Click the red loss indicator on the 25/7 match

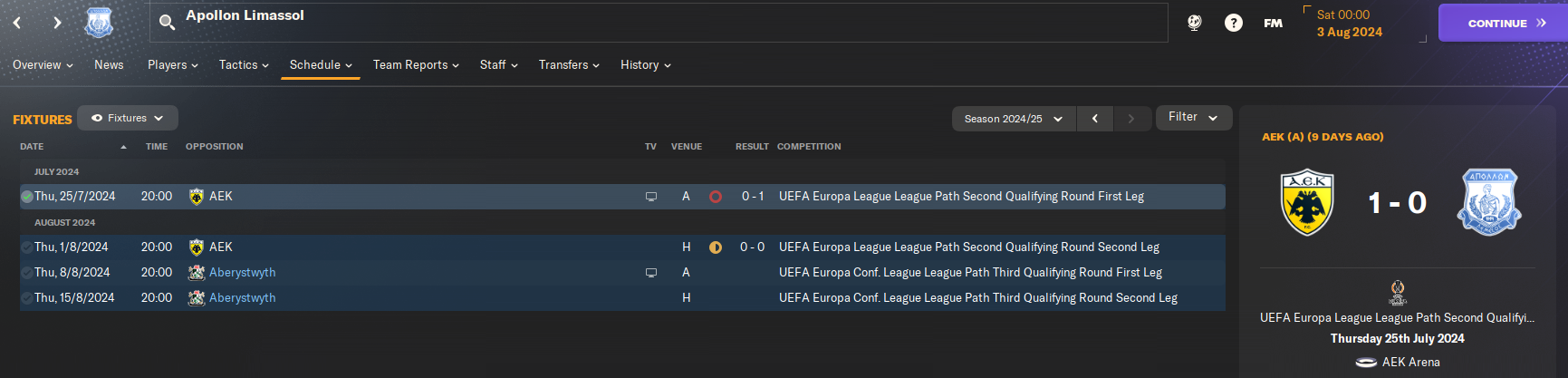[716, 197]
